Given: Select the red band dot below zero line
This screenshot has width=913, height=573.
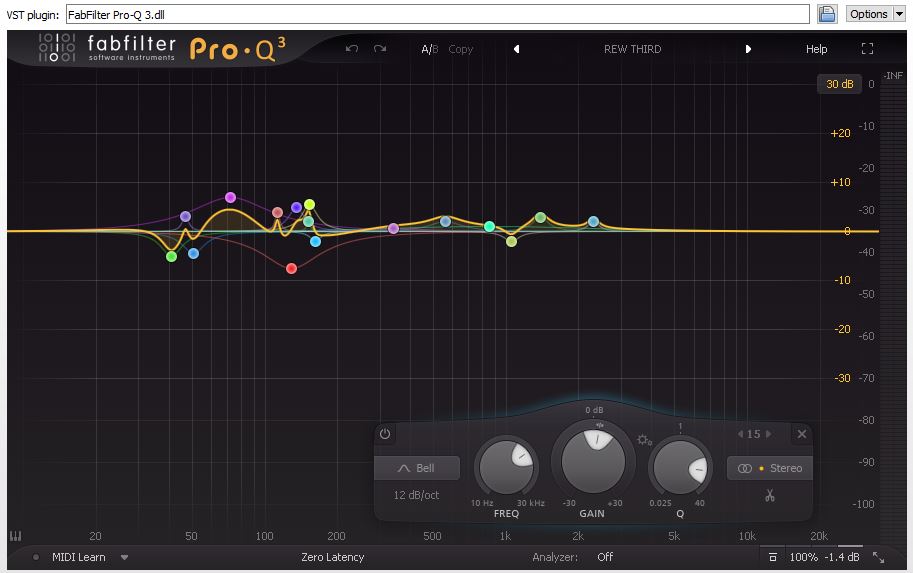Looking at the screenshot, I should coord(292,268).
